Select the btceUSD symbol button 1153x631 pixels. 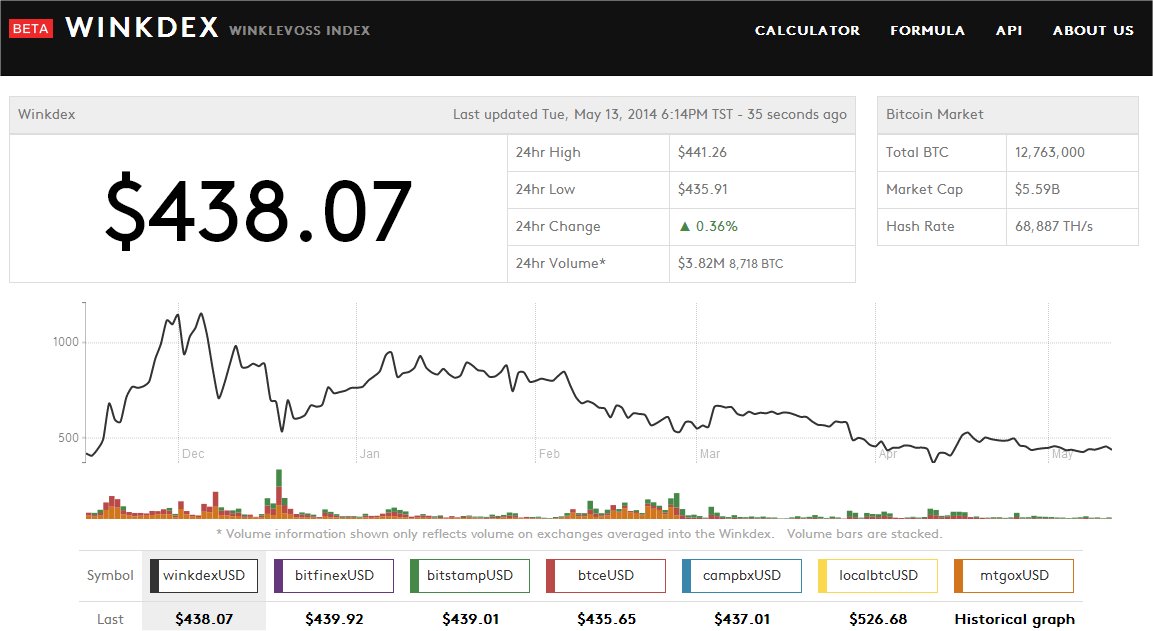coord(606,575)
